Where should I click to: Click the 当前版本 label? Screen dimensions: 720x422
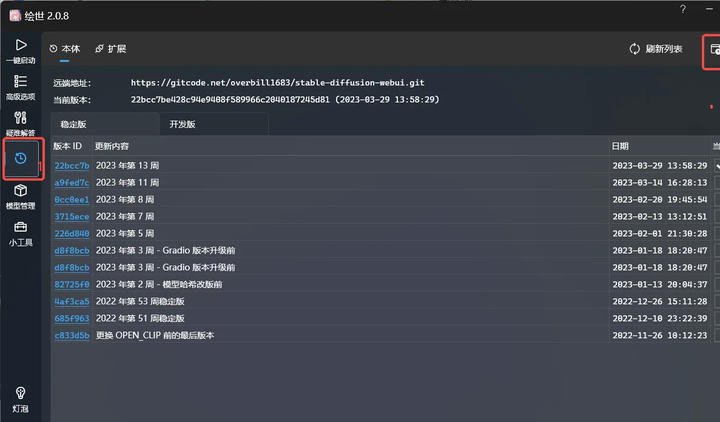click(x=72, y=100)
